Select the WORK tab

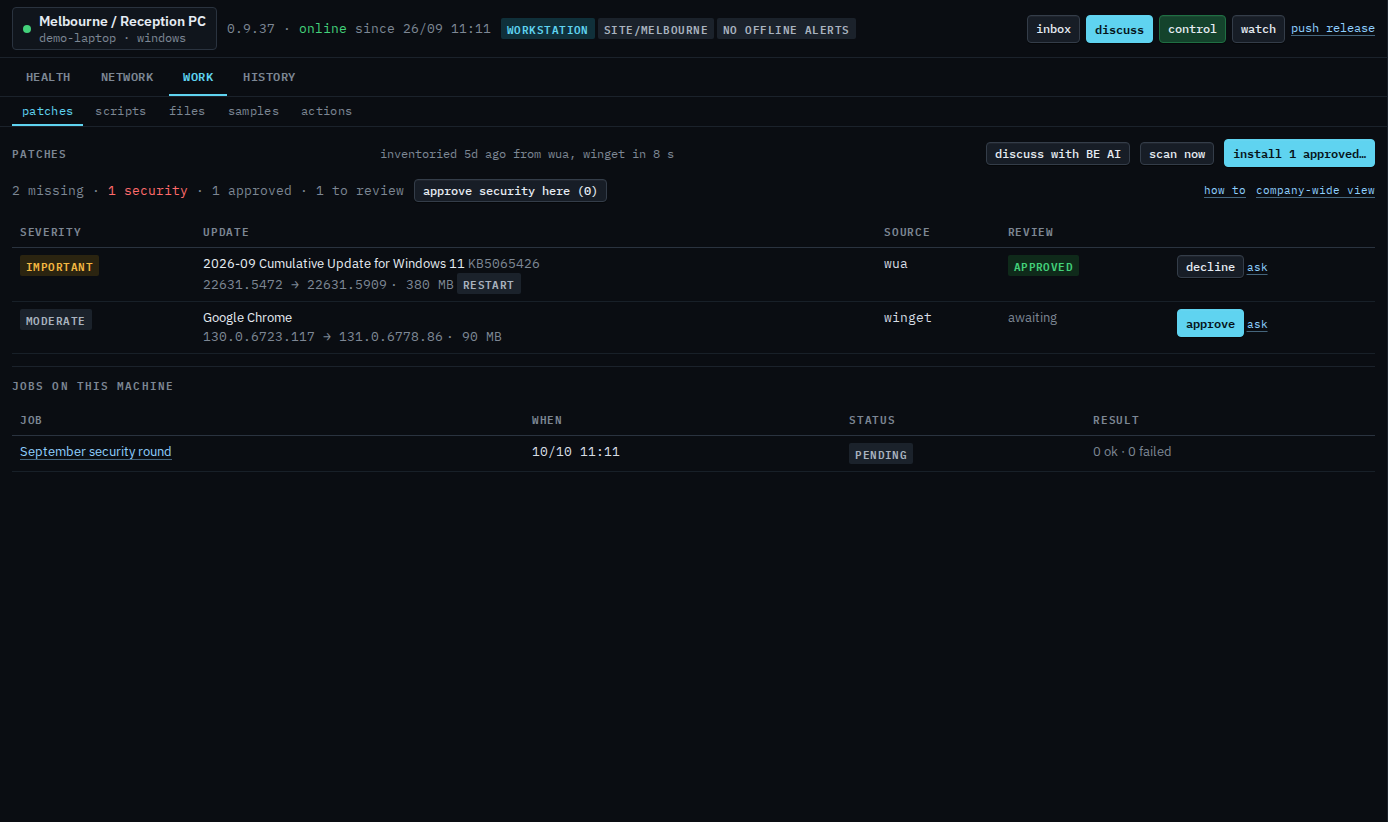point(198,77)
